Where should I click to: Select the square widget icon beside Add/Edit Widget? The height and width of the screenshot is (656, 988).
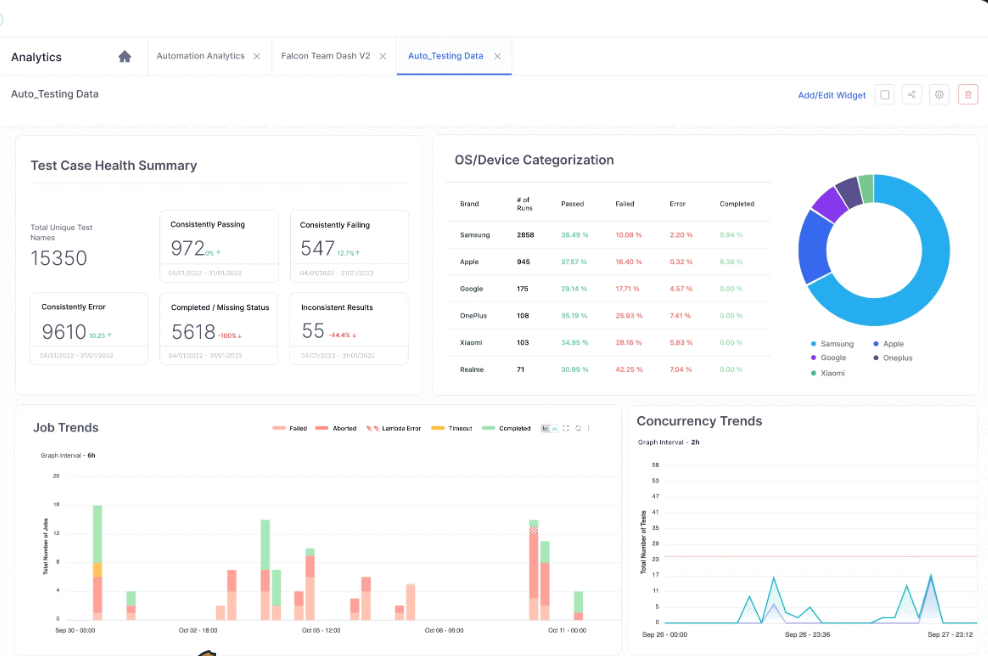point(884,94)
